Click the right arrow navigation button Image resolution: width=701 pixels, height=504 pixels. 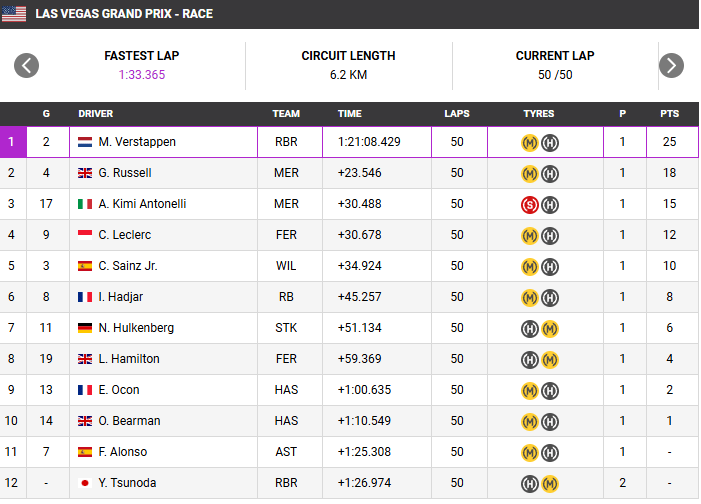click(x=671, y=66)
